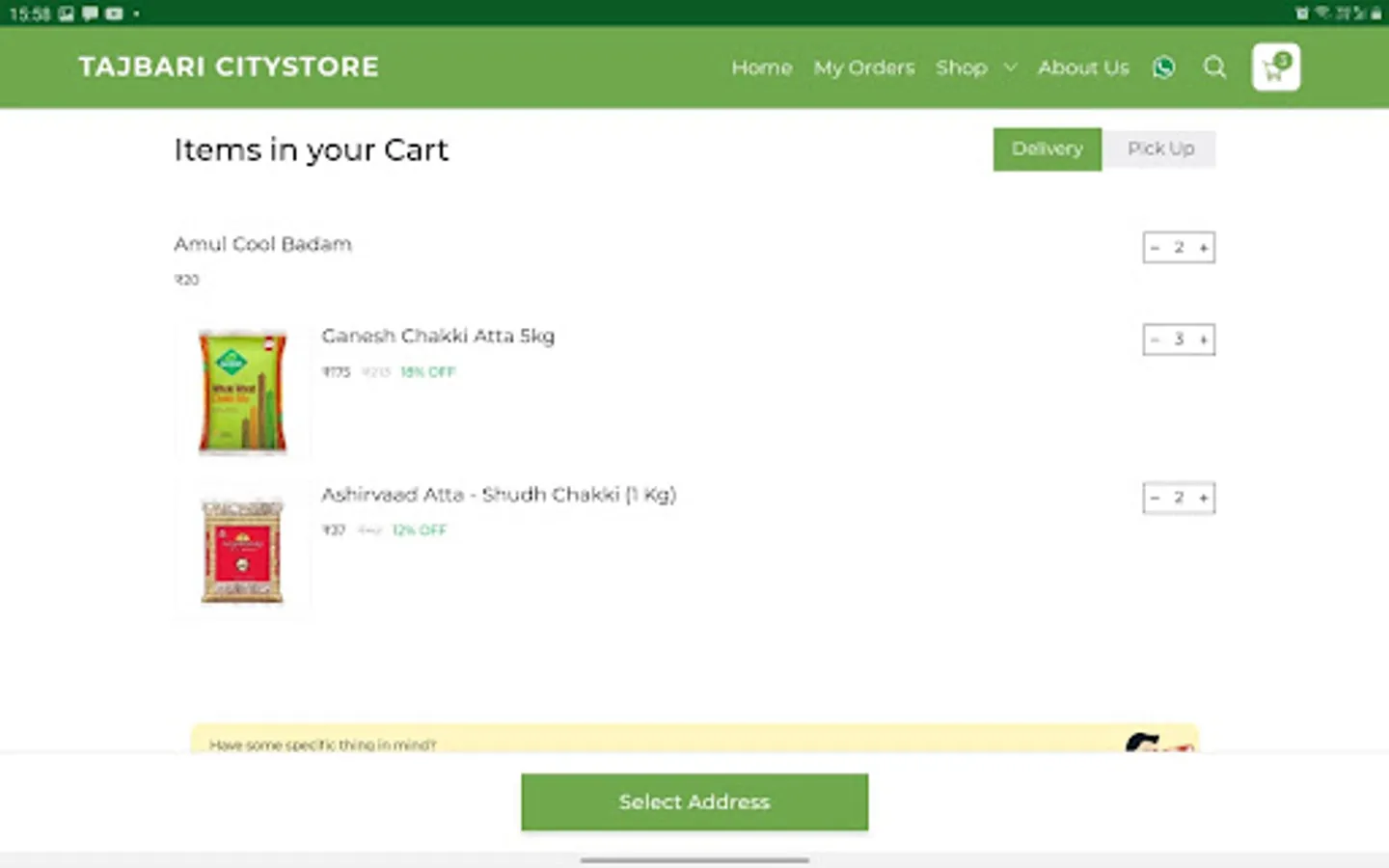Open My Orders menu item
The image size is (1389, 868).
point(864,68)
